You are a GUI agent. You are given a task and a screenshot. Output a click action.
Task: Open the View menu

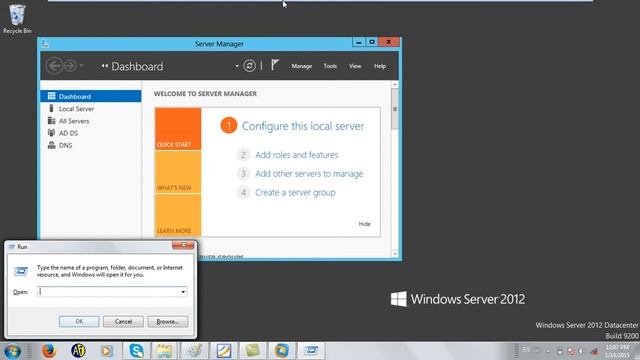click(355, 66)
